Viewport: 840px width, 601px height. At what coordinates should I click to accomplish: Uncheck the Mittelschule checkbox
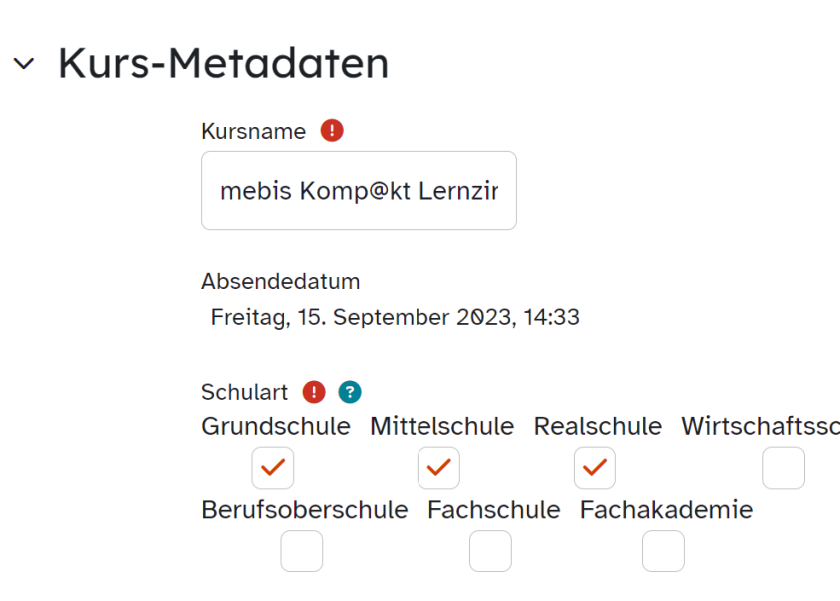point(439,468)
